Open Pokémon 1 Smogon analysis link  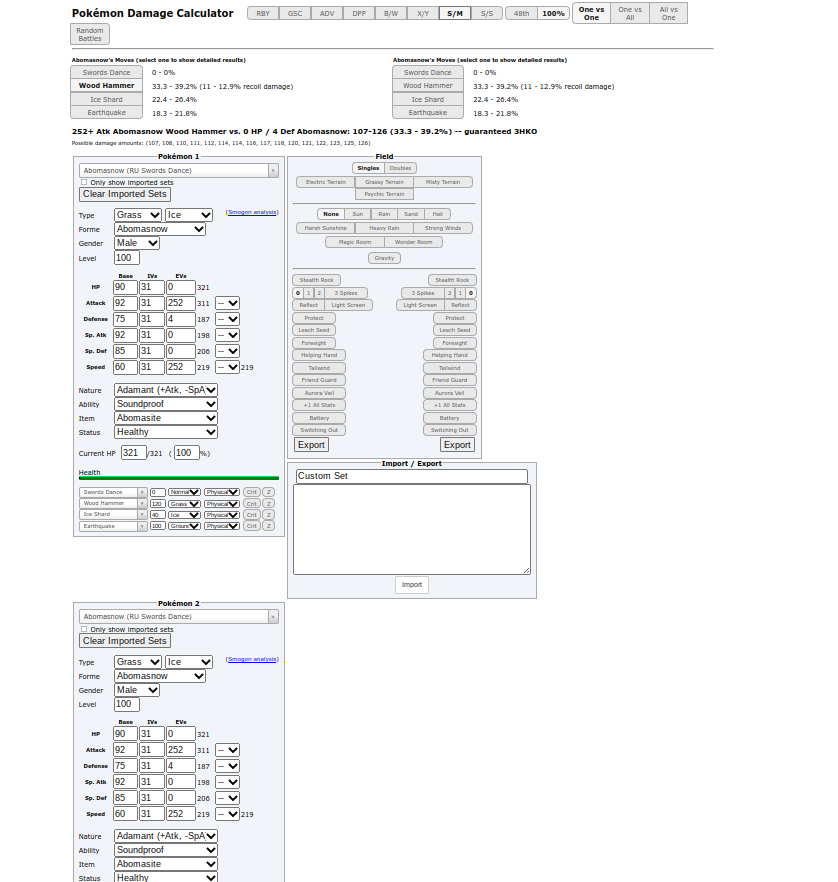pyautogui.click(x=252, y=212)
